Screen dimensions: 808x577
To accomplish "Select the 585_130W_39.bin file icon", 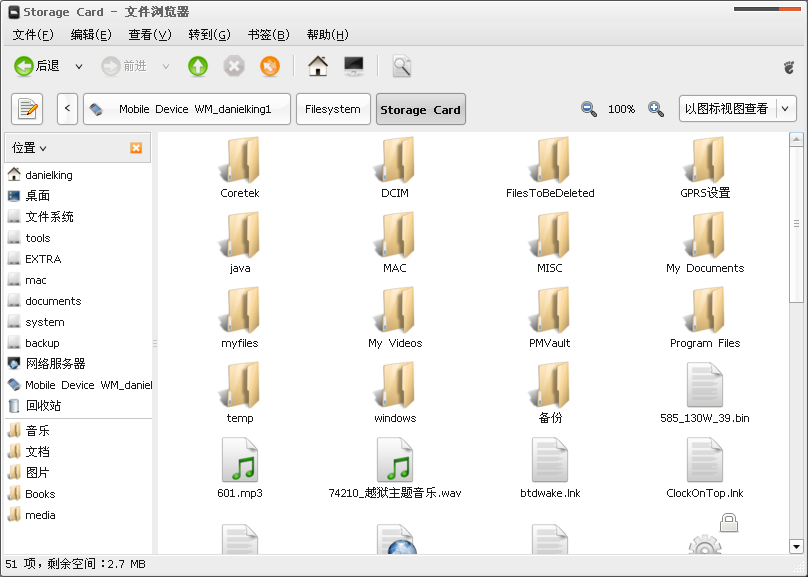I will pos(705,385).
